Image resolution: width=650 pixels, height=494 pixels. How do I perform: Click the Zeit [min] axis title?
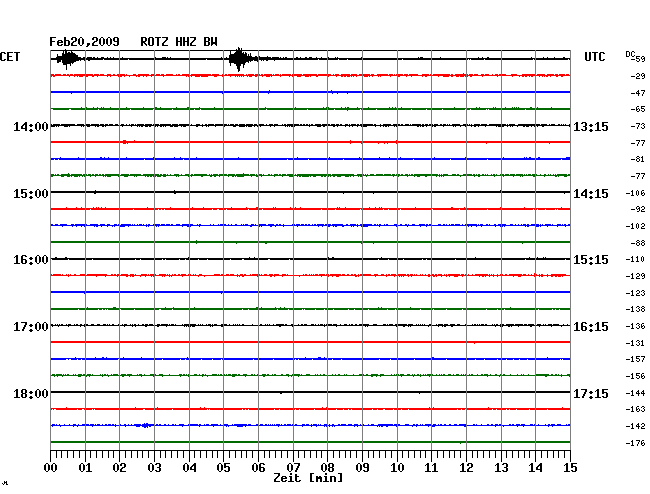pos(308,478)
